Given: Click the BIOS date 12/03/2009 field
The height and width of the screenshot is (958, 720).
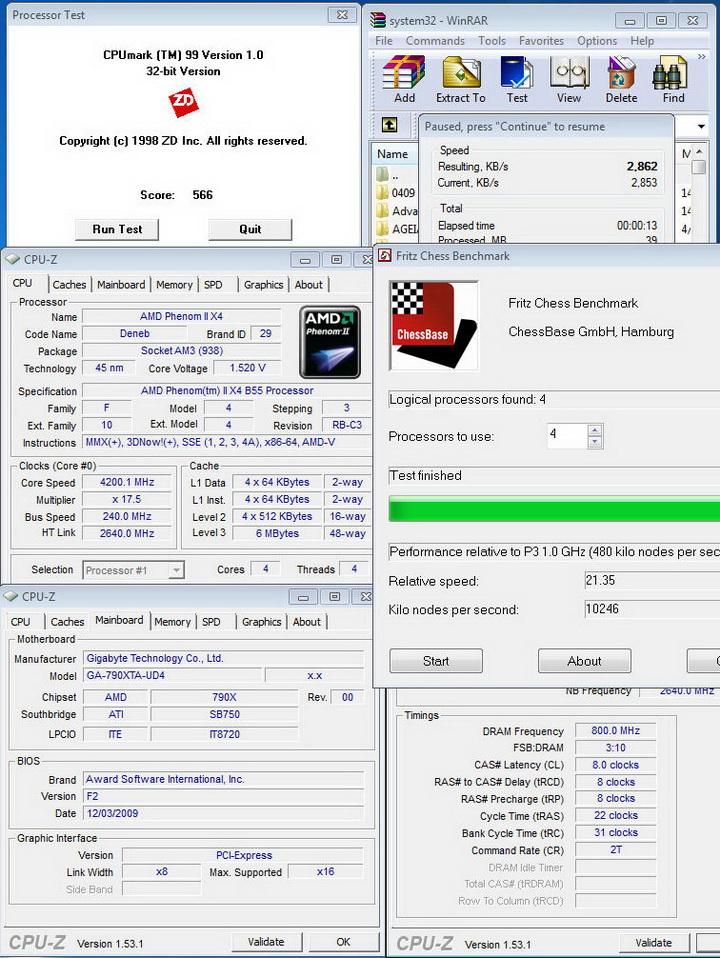Looking at the screenshot, I should pos(223,813).
